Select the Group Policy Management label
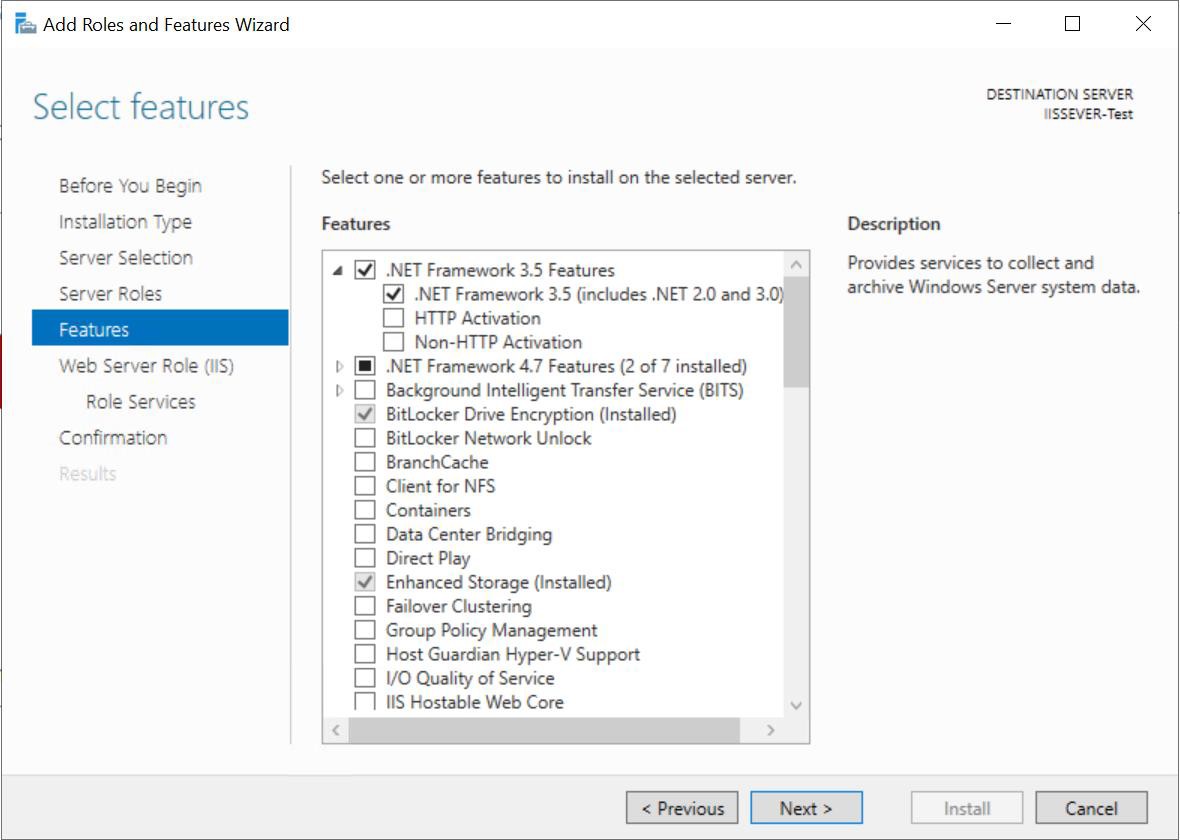Viewport: 1180px width, 840px height. (491, 630)
